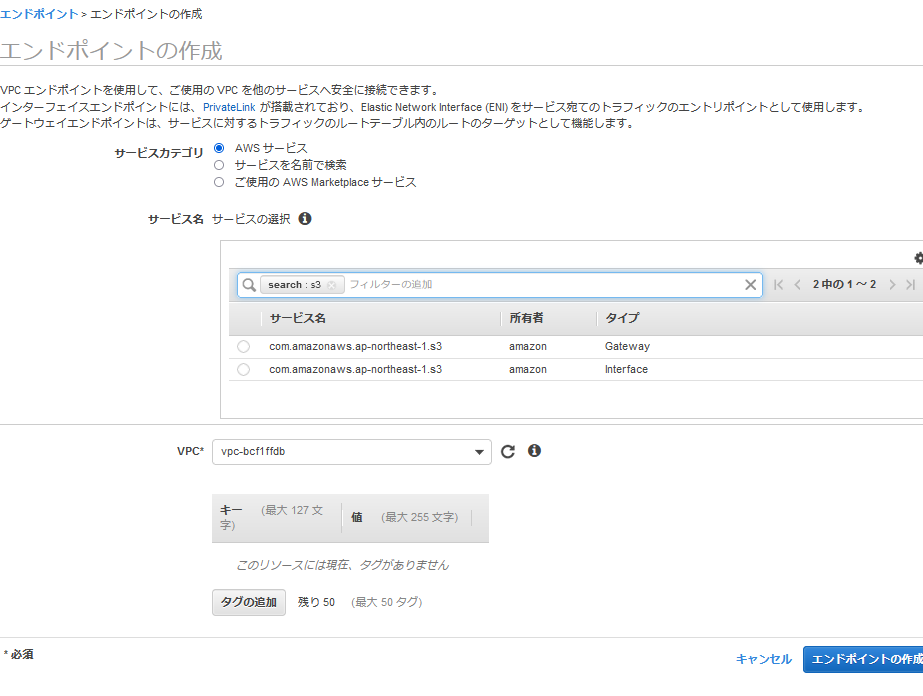Click the エンドポイント breadcrumb link
923x696 pixels.
pyautogui.click(x=39, y=14)
